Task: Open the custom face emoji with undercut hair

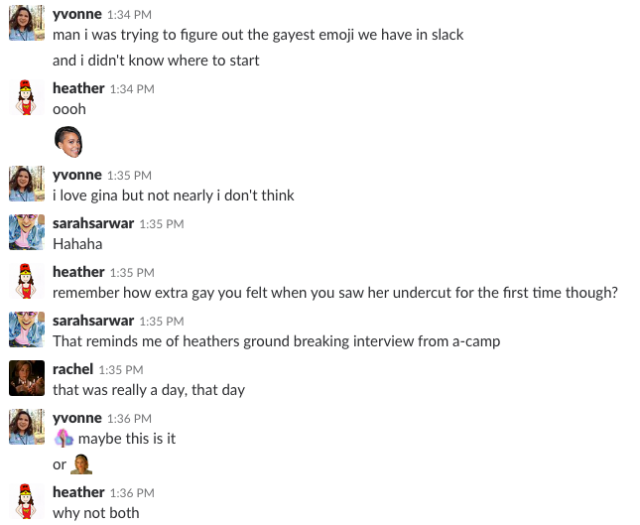Action: coord(69,142)
